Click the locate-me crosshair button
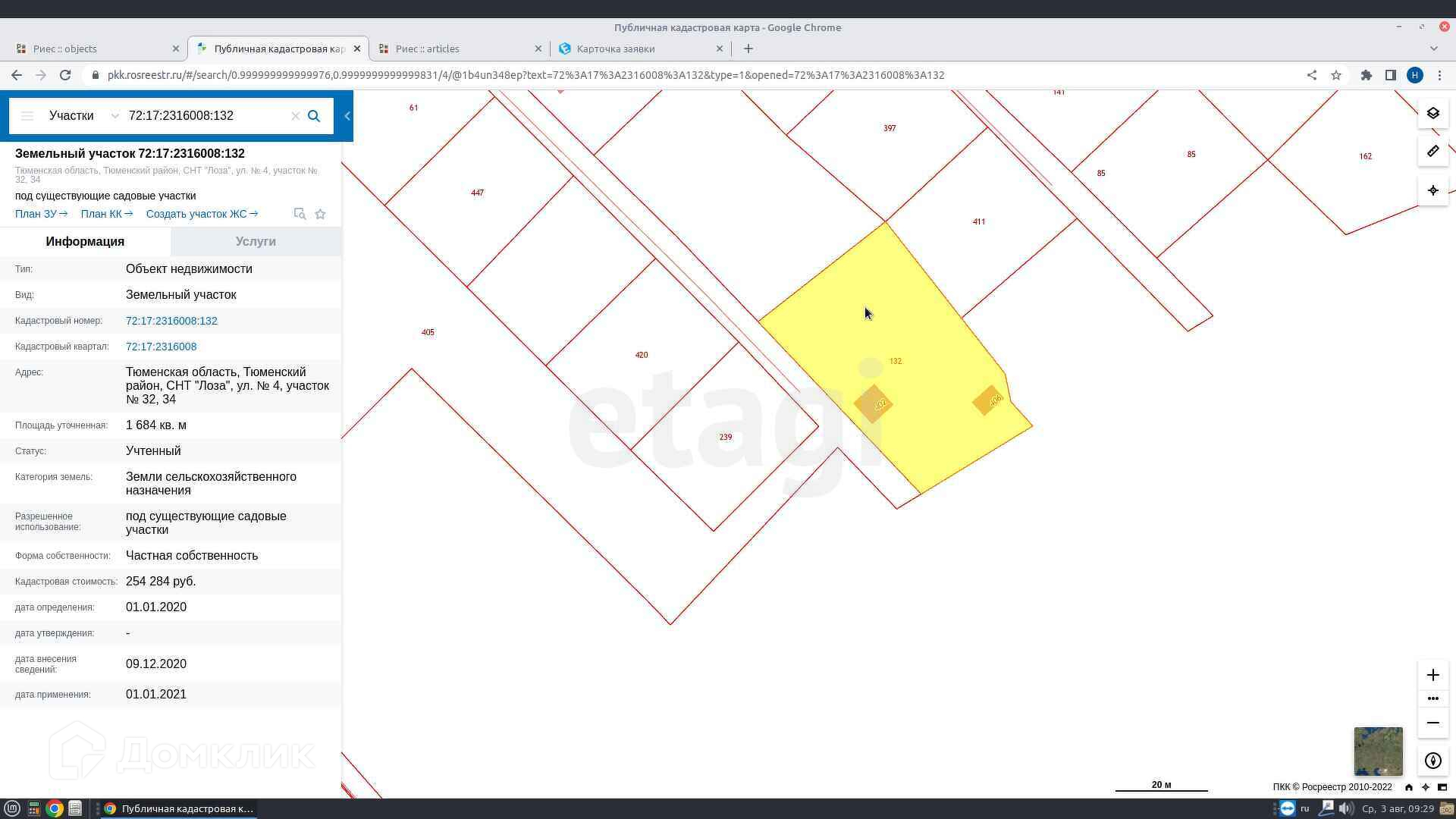 pyautogui.click(x=1432, y=190)
